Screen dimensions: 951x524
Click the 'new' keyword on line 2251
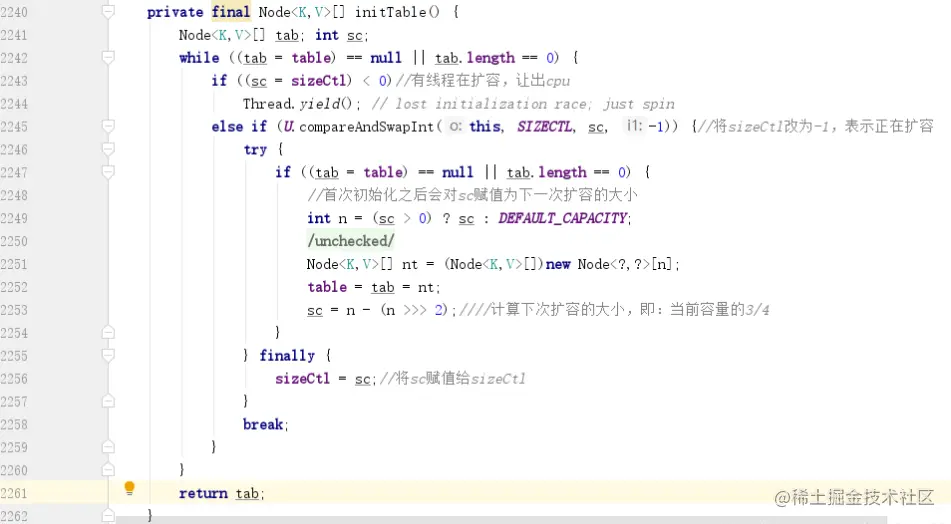coord(558,264)
